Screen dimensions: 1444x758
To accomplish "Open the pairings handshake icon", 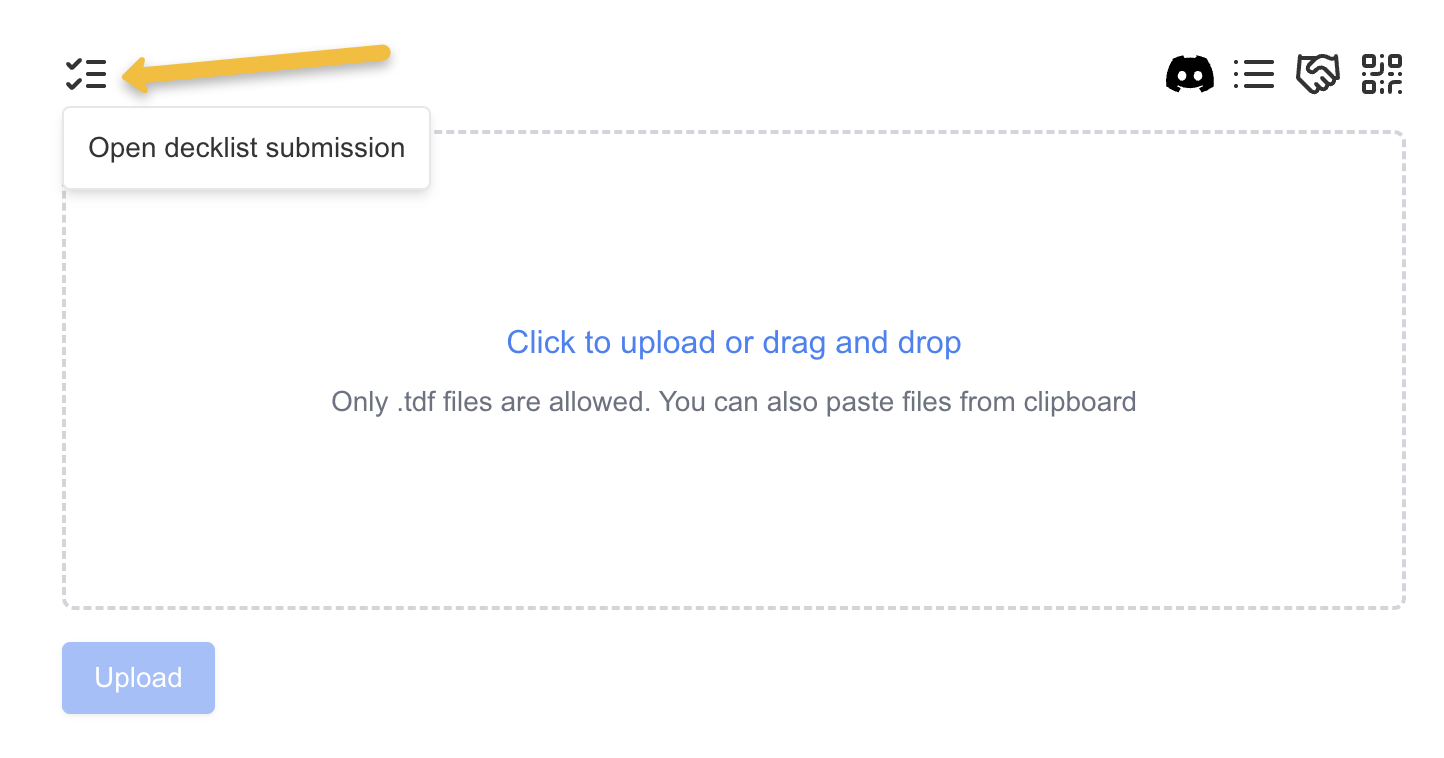I will click(1317, 74).
